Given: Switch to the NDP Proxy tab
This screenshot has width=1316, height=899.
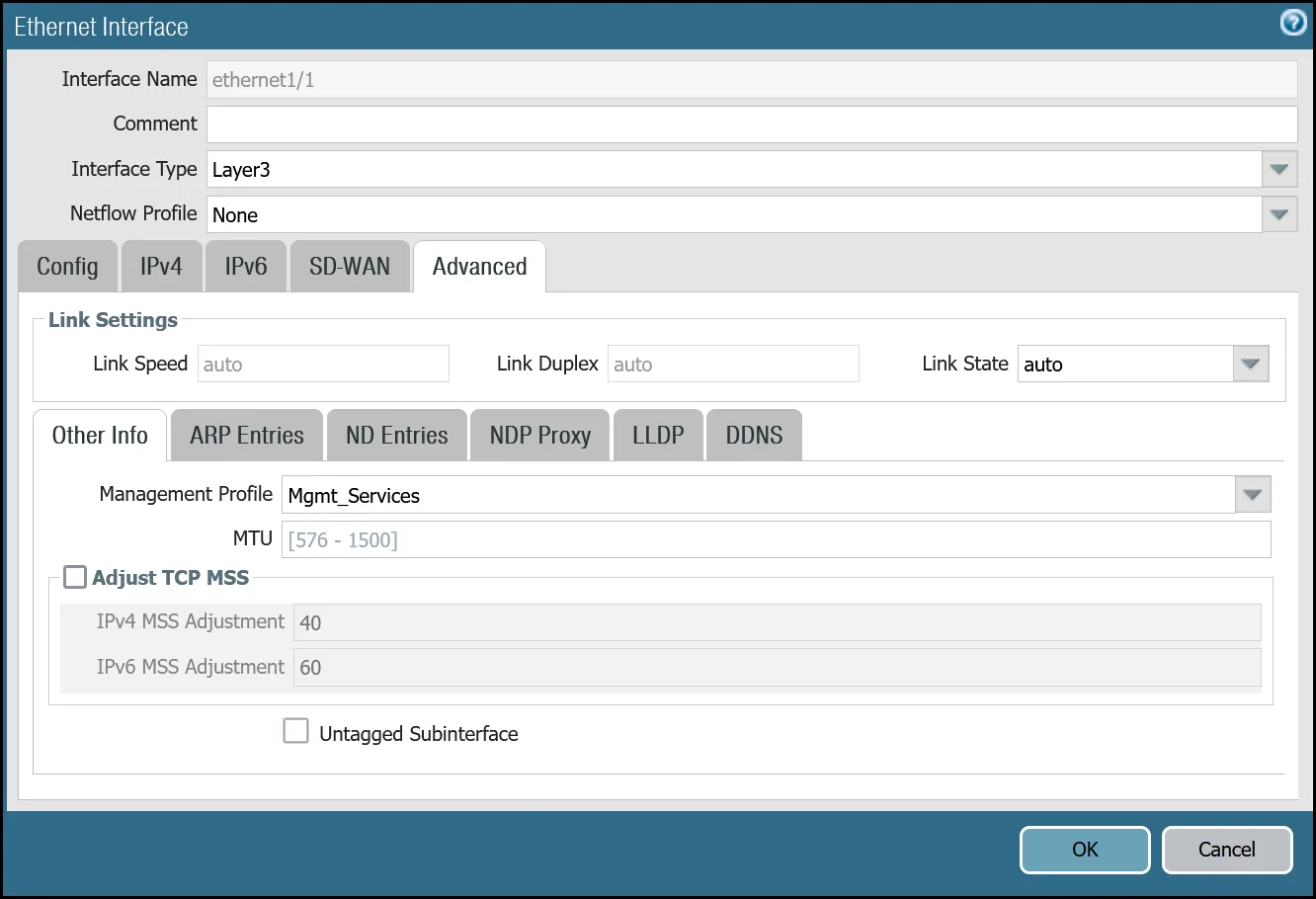Looking at the screenshot, I should coord(539,435).
